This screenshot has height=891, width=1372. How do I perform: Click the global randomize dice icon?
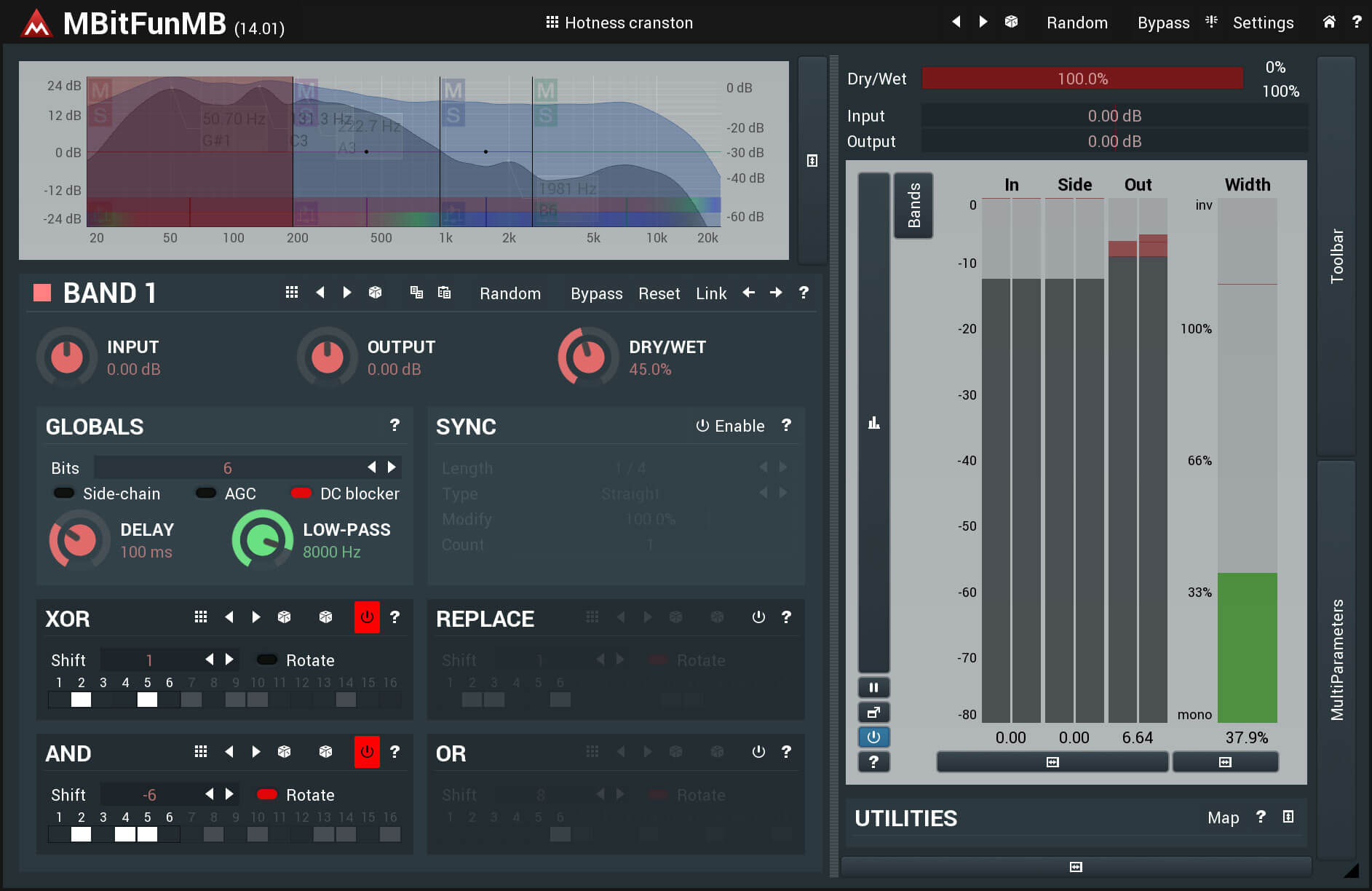pyautogui.click(x=1011, y=23)
